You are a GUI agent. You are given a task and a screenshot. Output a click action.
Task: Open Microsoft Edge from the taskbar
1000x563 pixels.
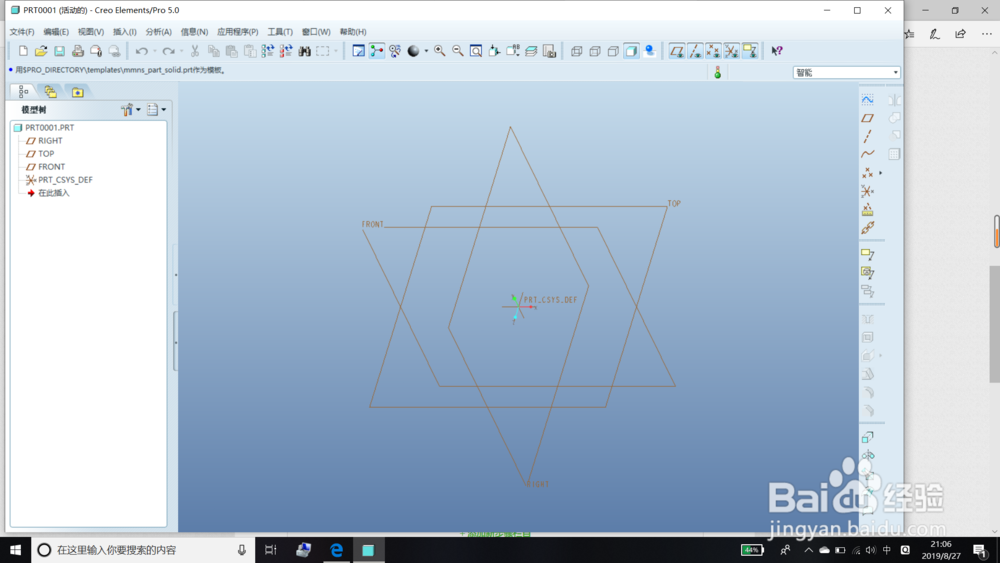(x=336, y=550)
